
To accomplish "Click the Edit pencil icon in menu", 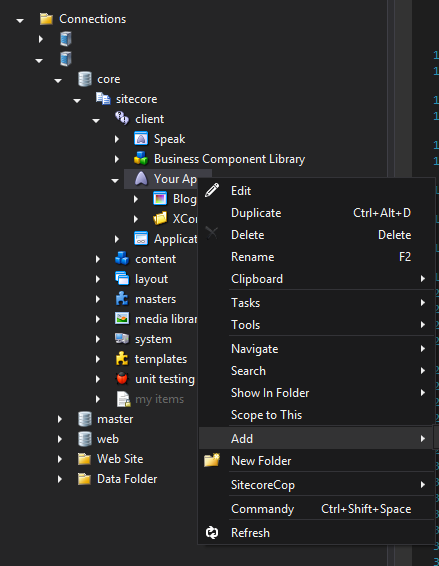I will click(212, 190).
